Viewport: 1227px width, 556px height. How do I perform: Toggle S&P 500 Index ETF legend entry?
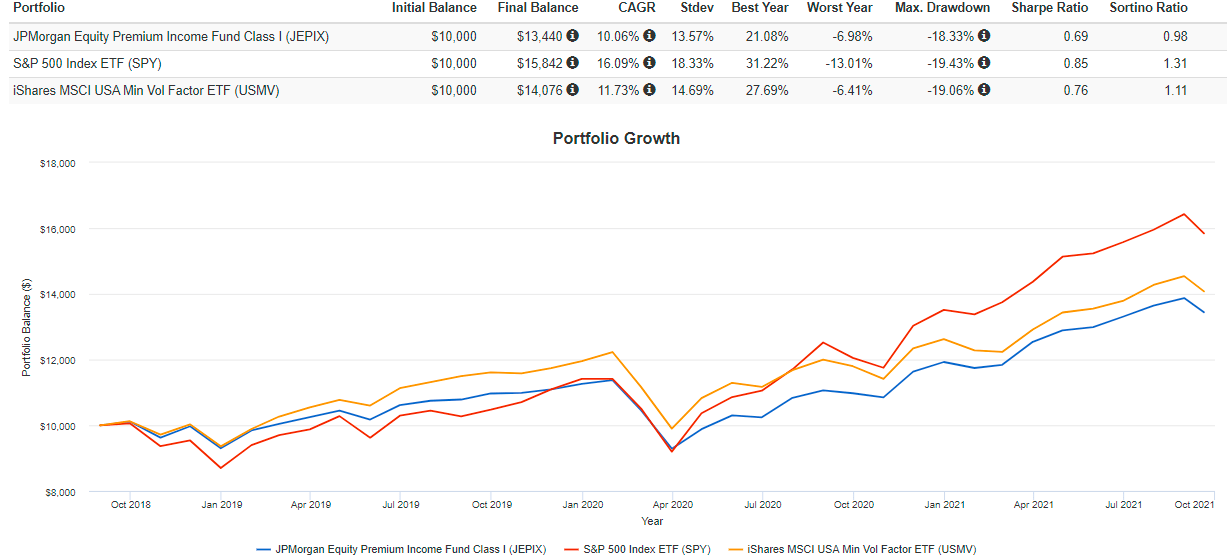coord(636,549)
